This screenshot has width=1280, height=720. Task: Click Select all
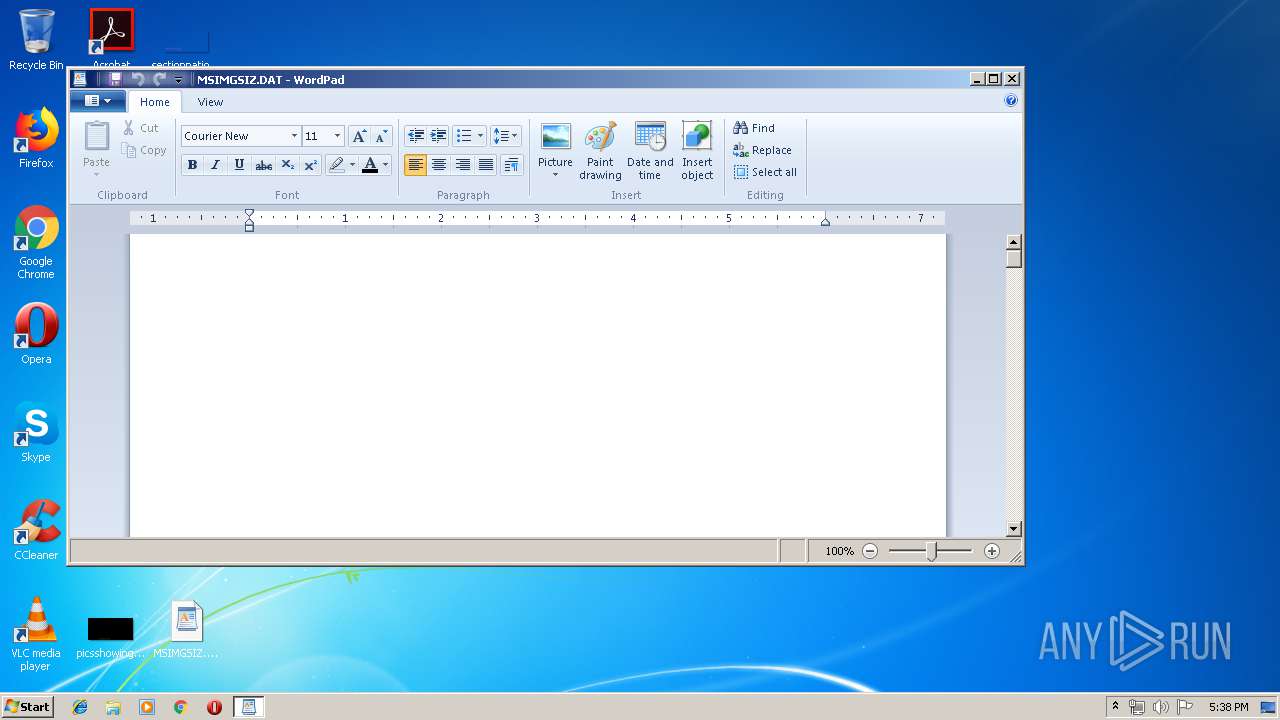[765, 172]
